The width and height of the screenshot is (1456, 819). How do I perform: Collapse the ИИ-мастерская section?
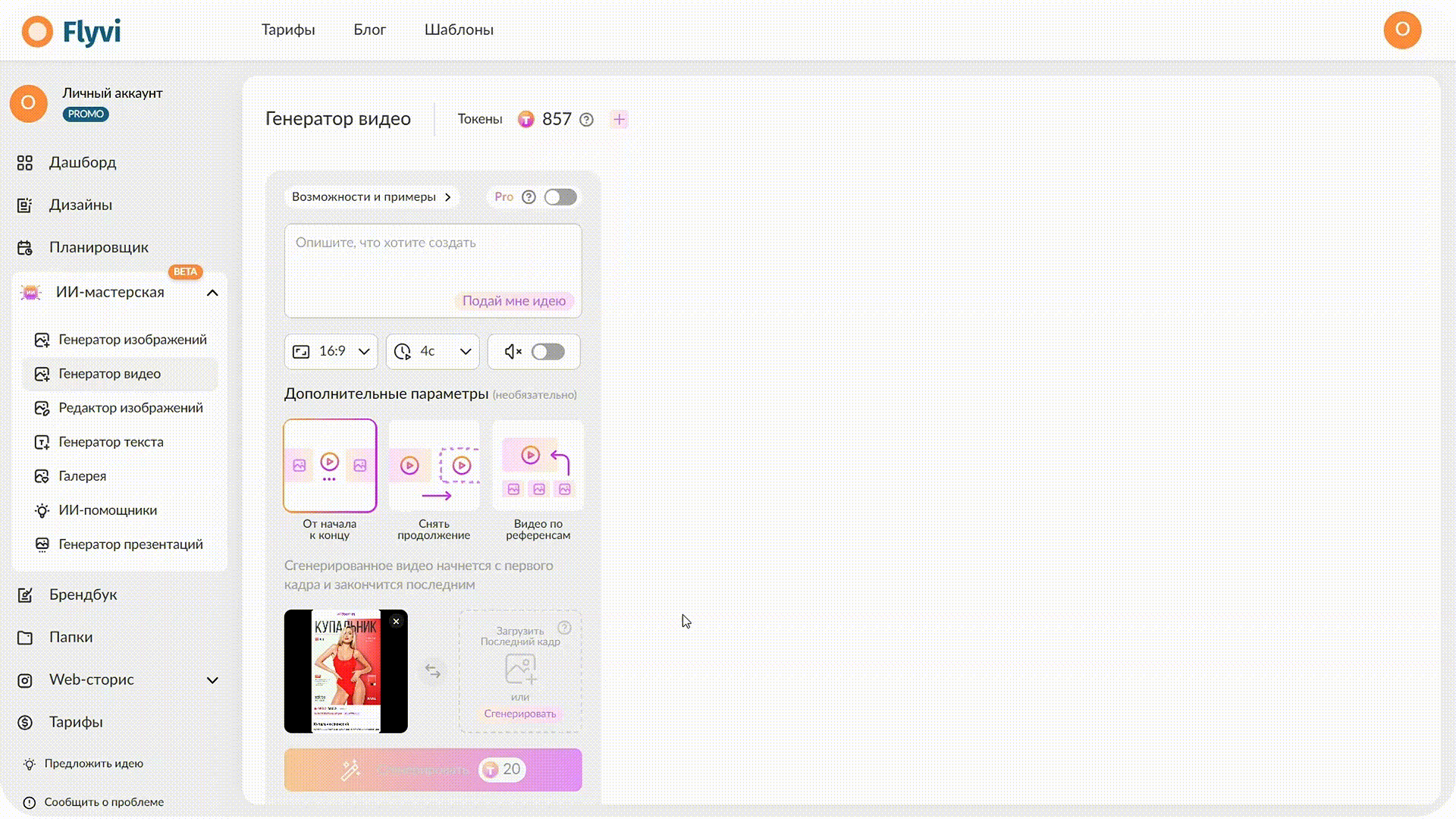pyautogui.click(x=212, y=293)
